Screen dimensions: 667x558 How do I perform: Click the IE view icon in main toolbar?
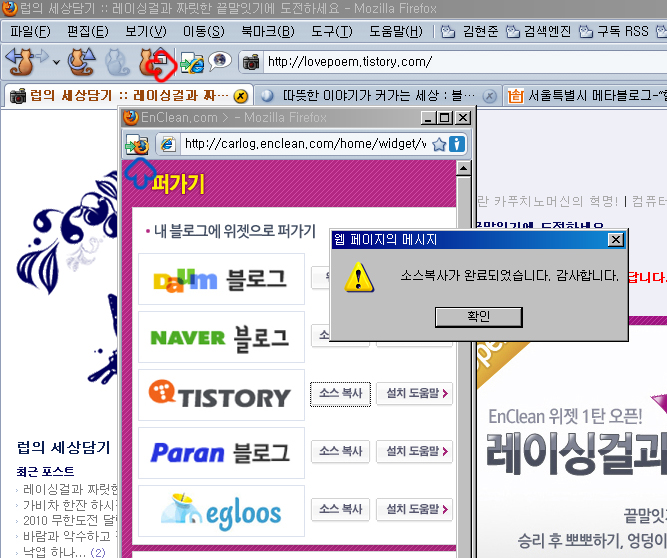click(192, 63)
